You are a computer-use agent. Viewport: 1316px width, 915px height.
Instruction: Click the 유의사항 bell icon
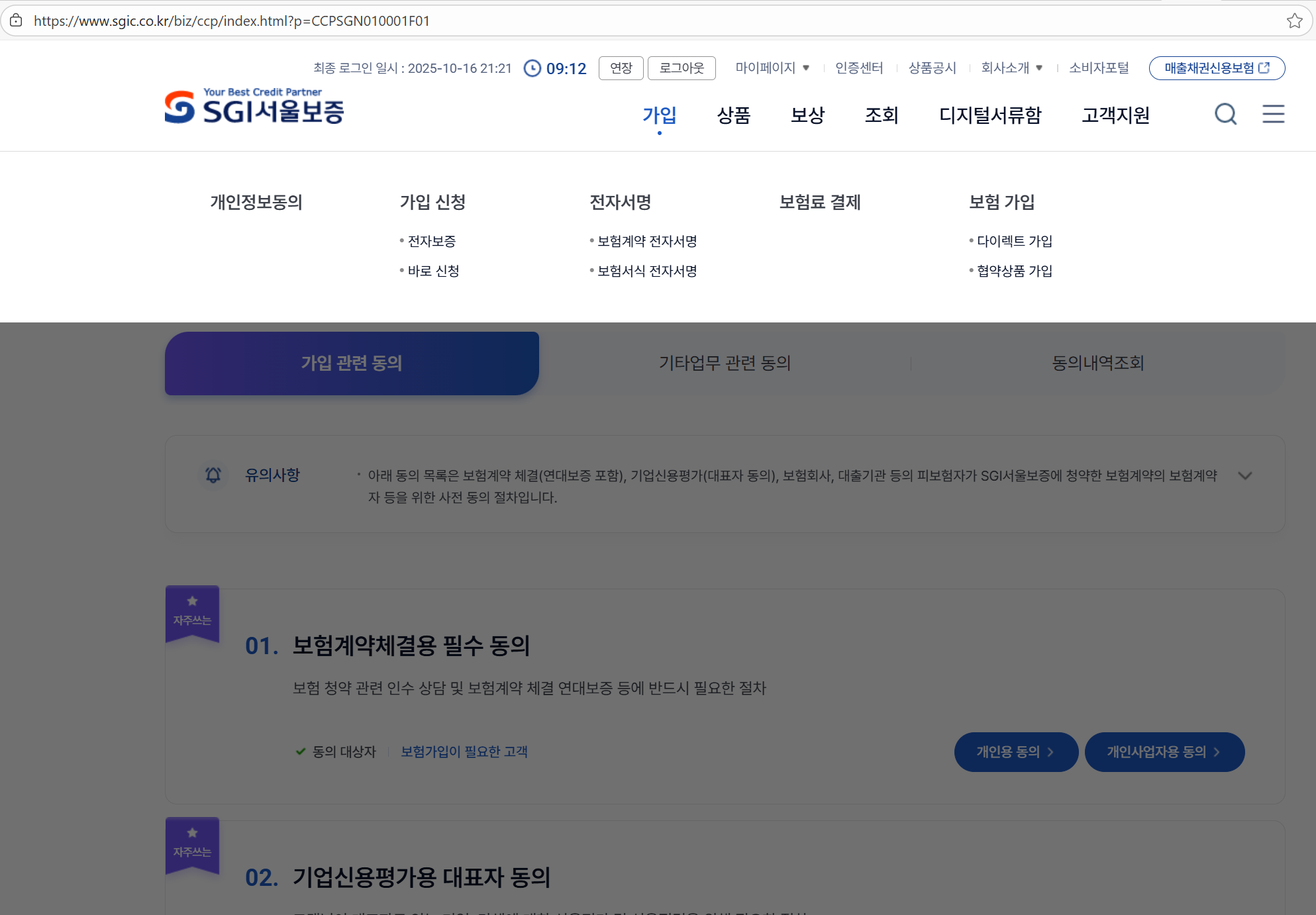pyautogui.click(x=213, y=475)
